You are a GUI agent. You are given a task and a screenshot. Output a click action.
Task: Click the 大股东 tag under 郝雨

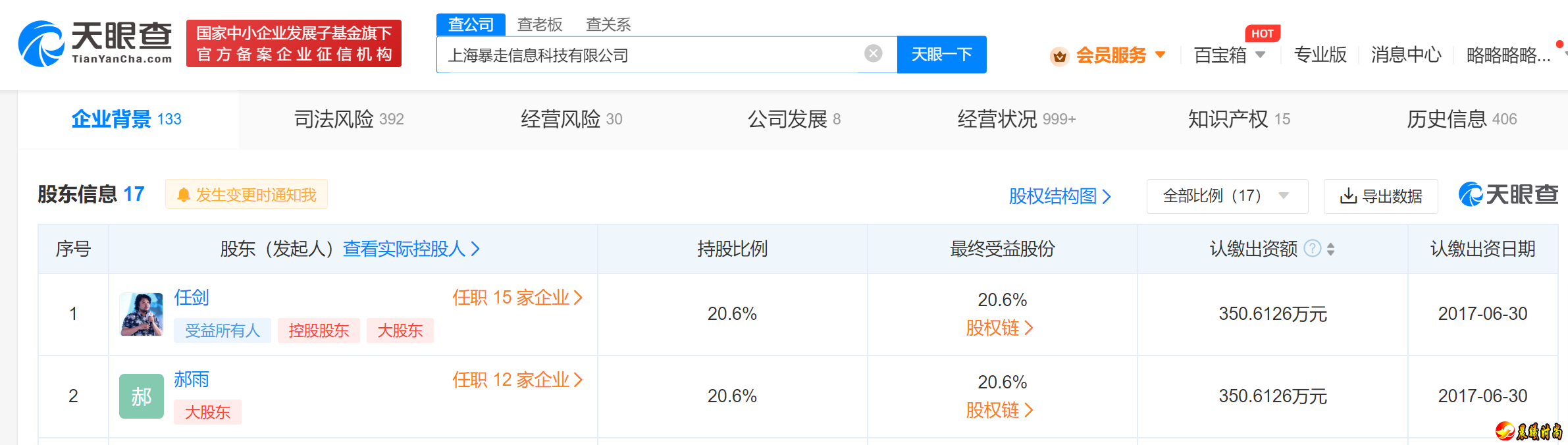207,412
